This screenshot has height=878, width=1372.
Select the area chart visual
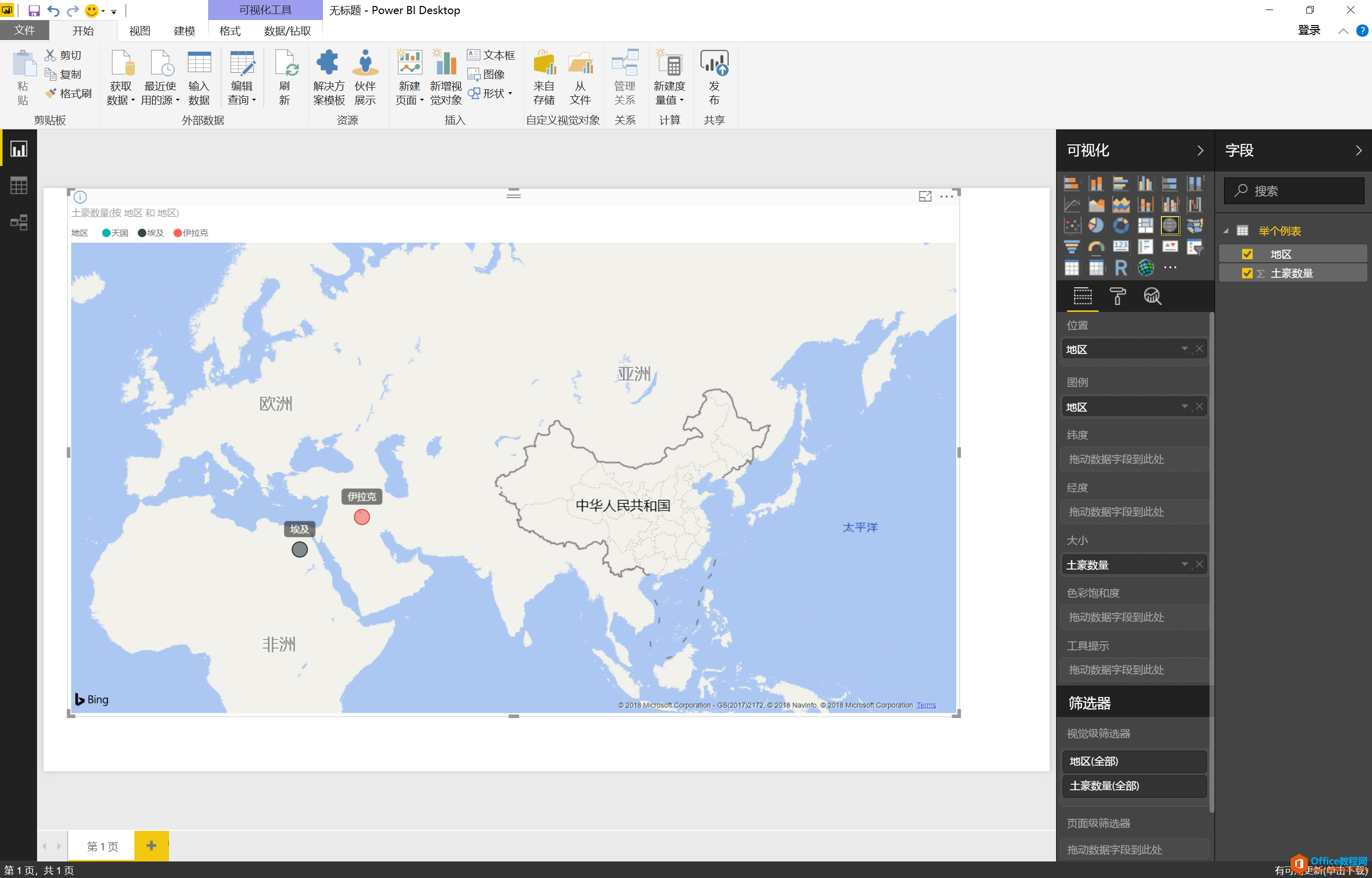(1096, 205)
